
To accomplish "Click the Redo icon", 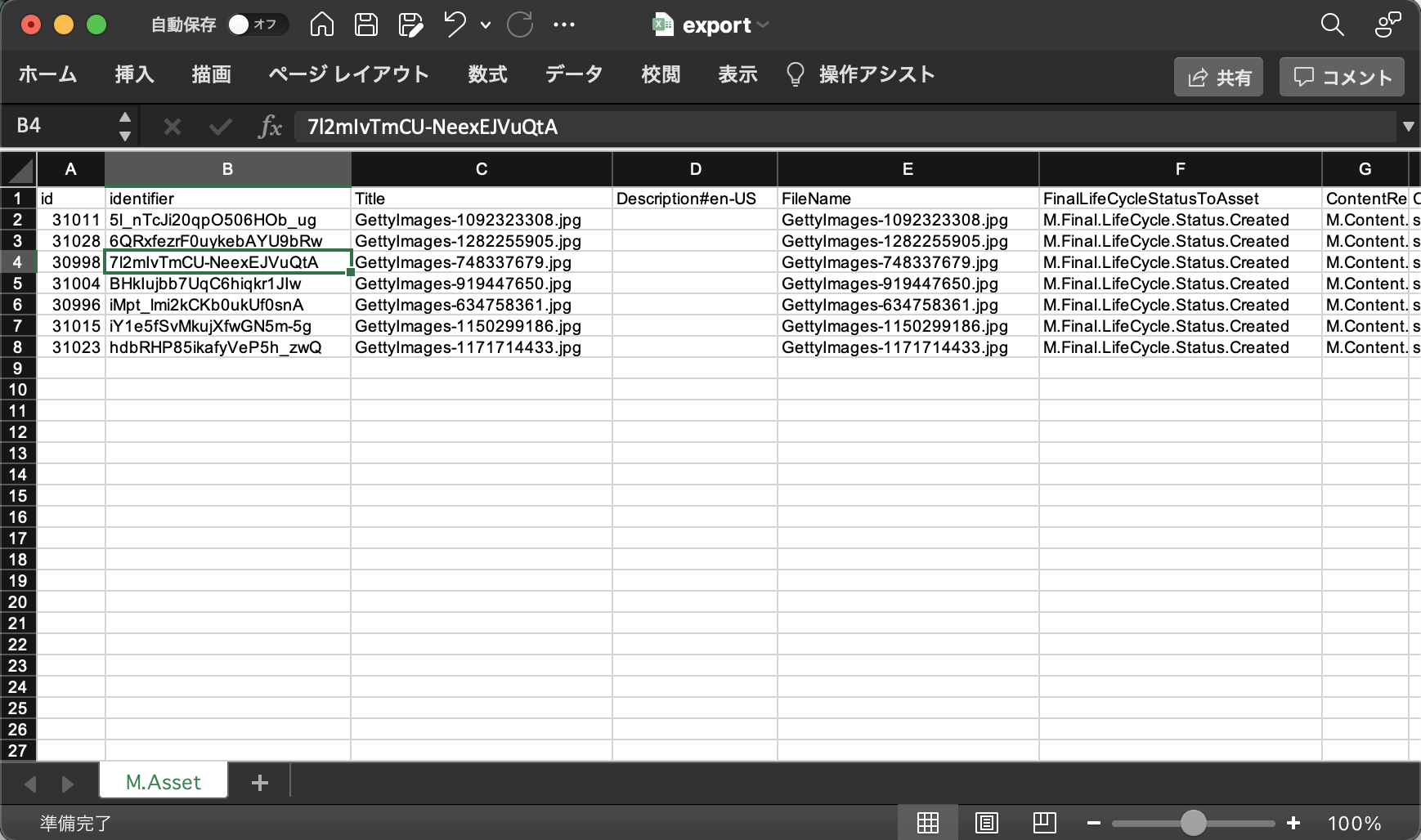I will tap(520, 25).
